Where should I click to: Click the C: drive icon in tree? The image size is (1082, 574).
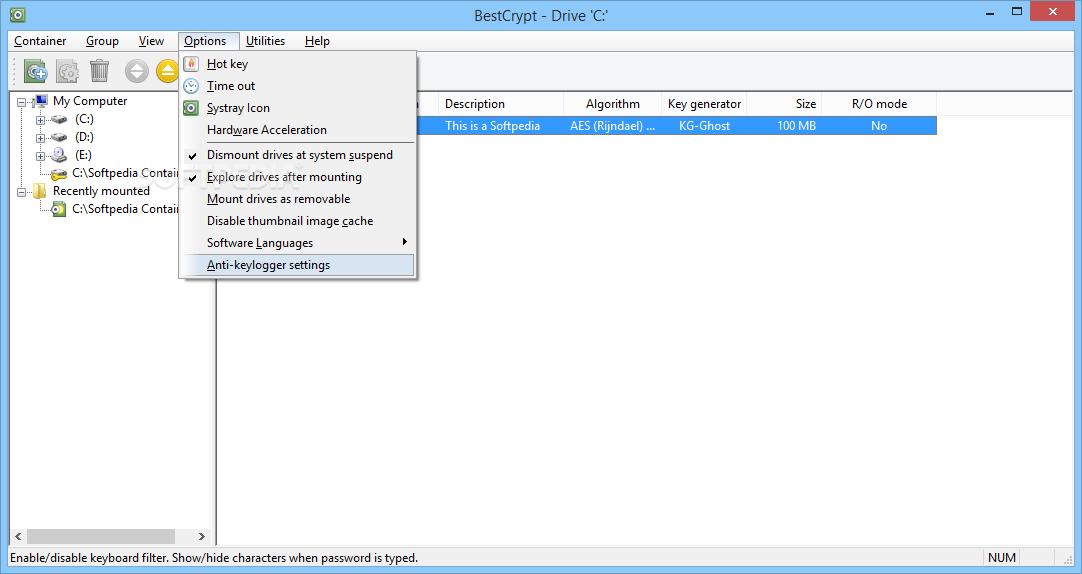59,119
